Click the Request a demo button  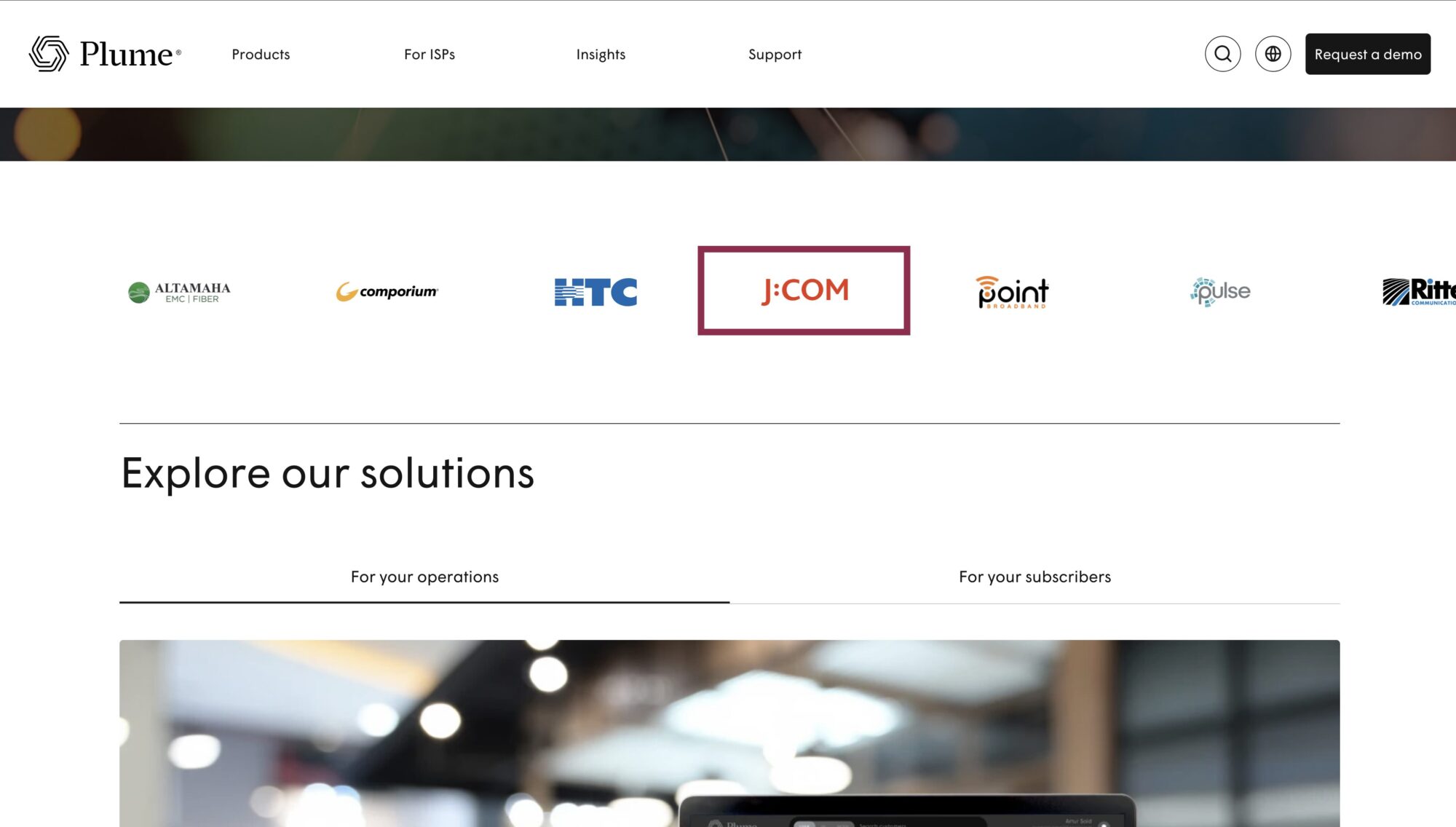point(1367,54)
